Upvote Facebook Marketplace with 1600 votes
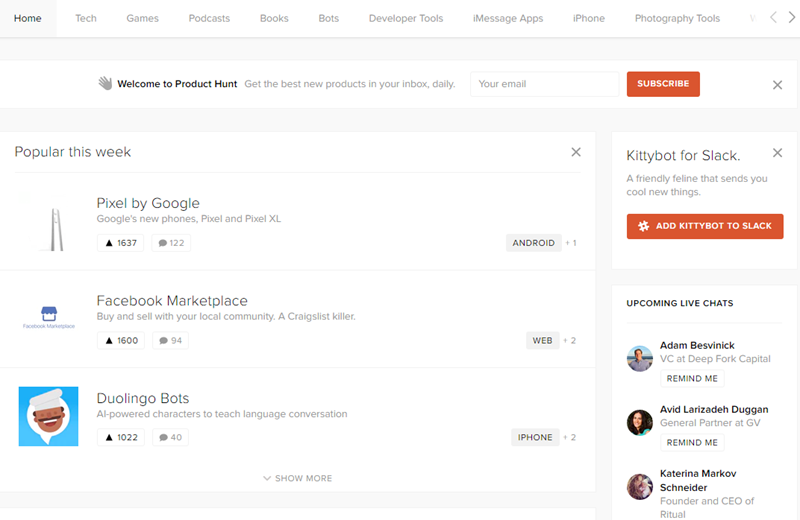 (x=121, y=340)
